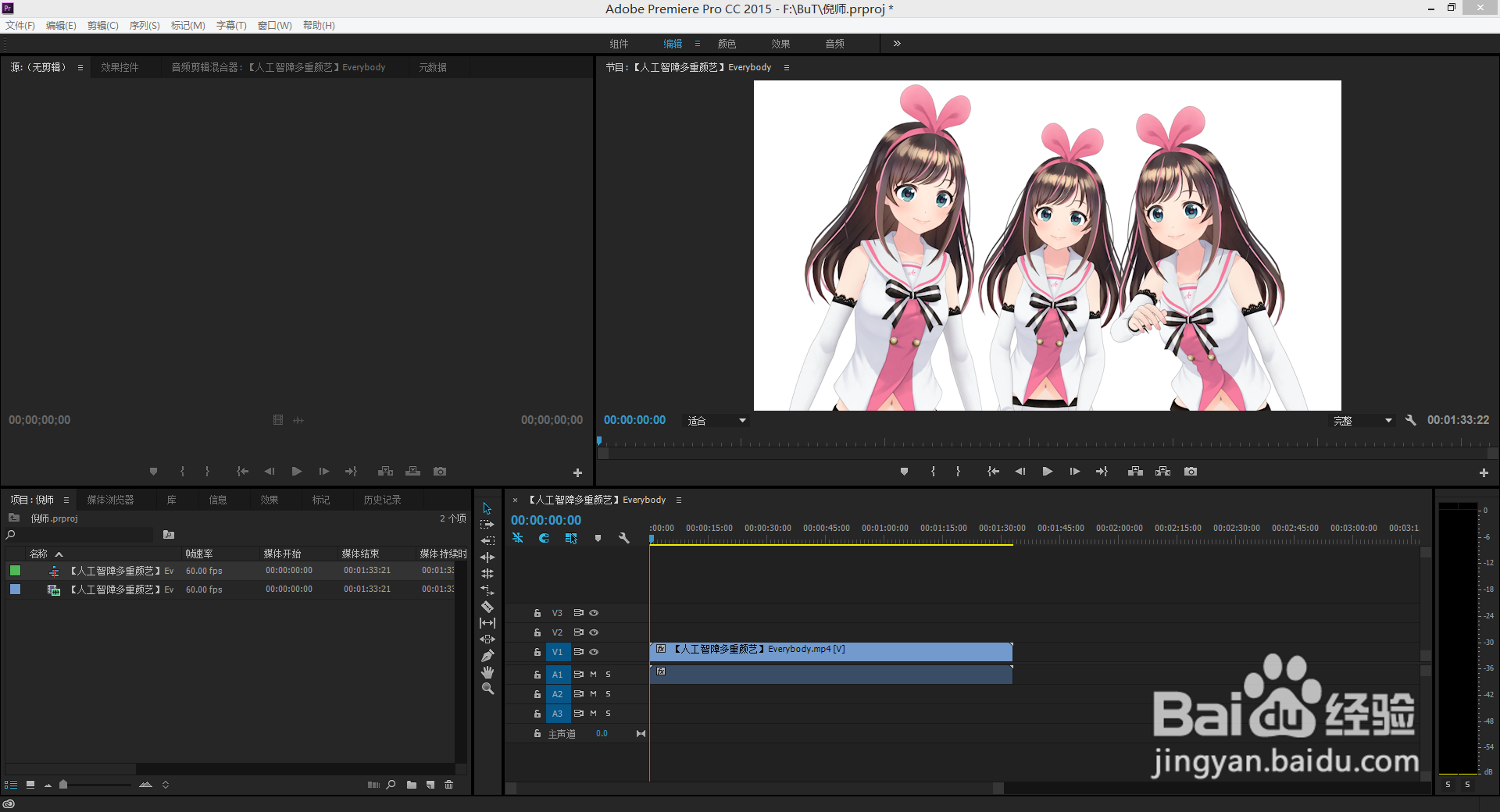Solo the A2 audio track

pos(608,694)
